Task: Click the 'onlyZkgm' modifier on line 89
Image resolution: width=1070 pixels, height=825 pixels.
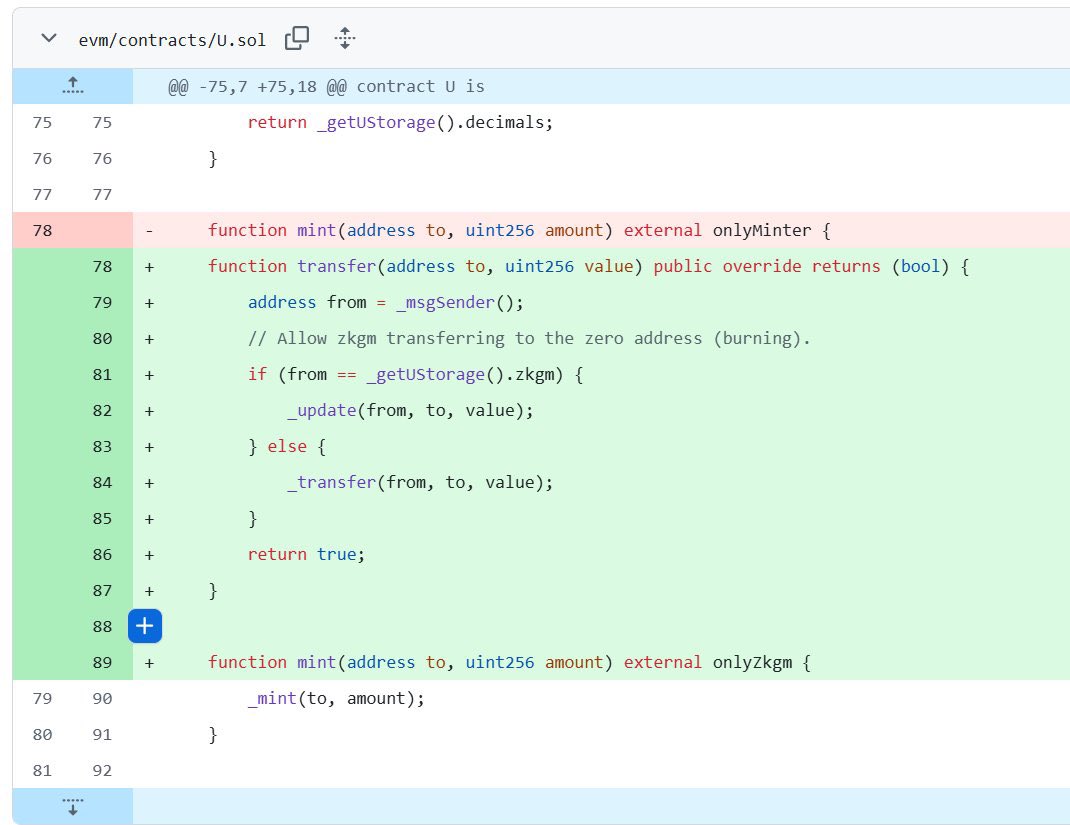Action: pyautogui.click(x=753, y=663)
